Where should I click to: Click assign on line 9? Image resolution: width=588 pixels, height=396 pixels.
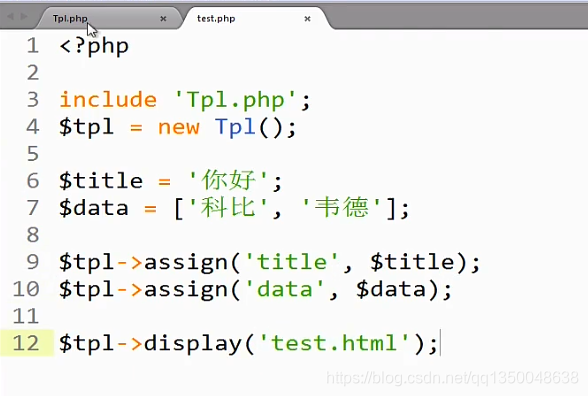coord(186,262)
